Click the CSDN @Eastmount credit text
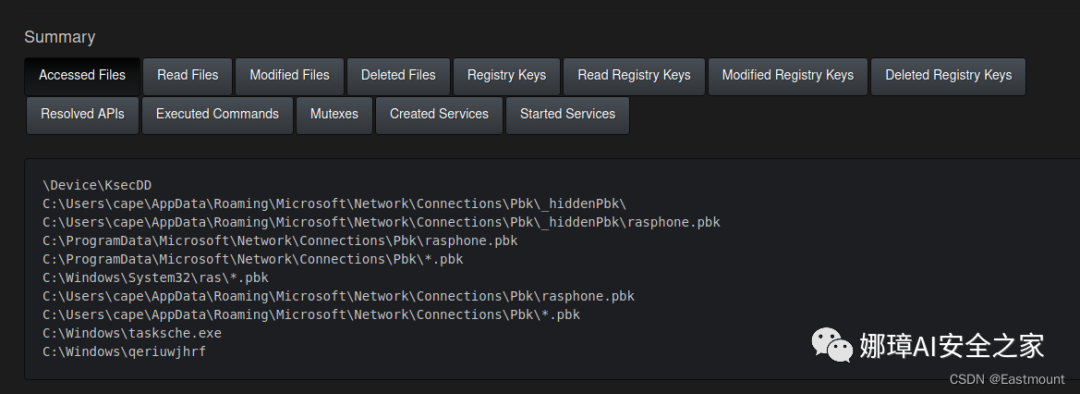The width and height of the screenshot is (1080, 394). click(x=1006, y=380)
